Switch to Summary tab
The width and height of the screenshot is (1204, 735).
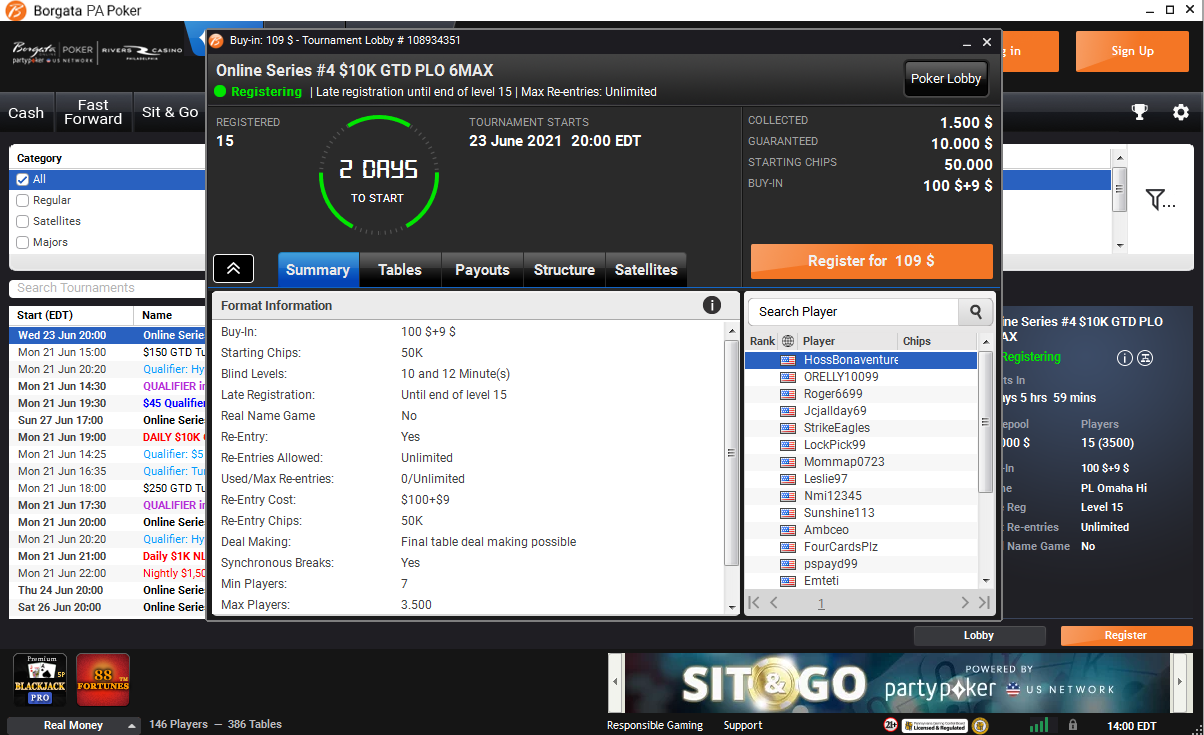click(x=318, y=270)
